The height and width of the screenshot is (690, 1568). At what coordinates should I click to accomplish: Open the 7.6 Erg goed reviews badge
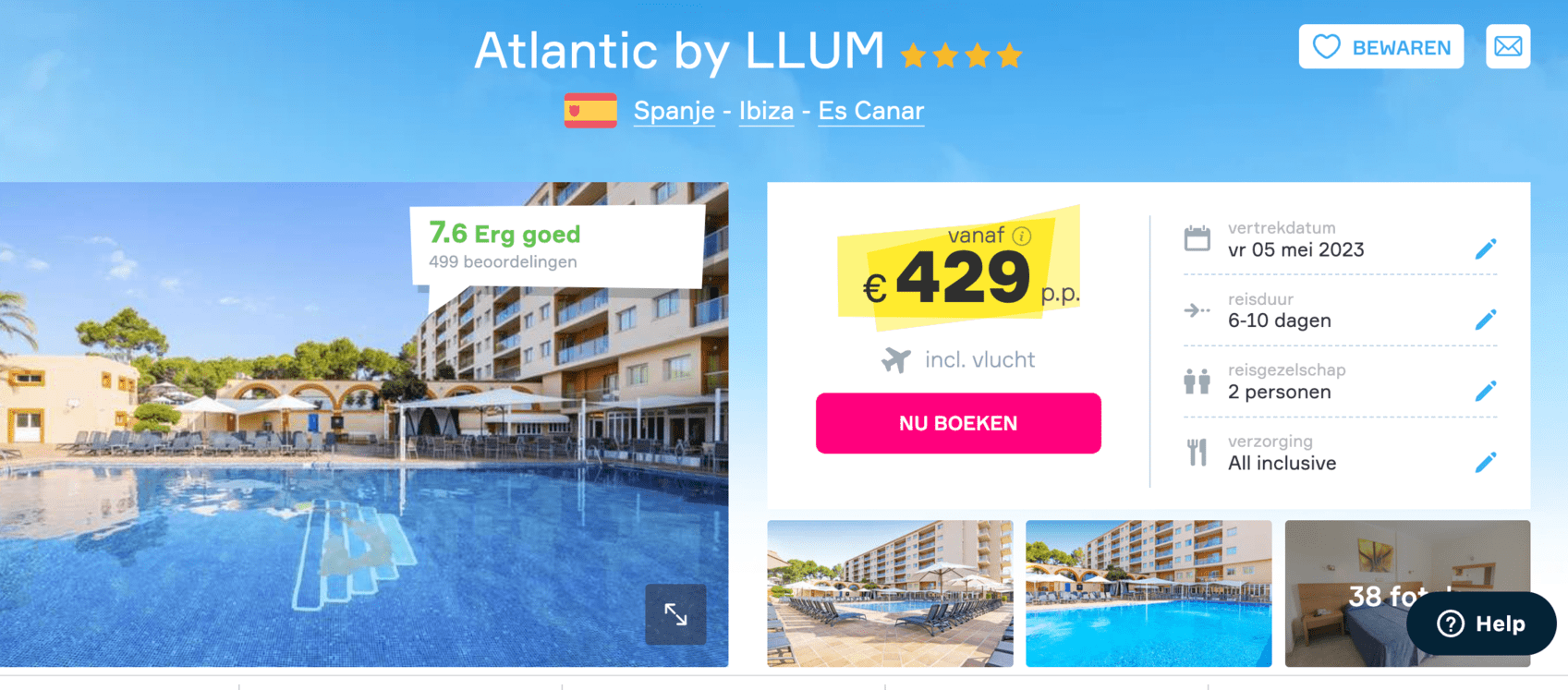pos(557,246)
